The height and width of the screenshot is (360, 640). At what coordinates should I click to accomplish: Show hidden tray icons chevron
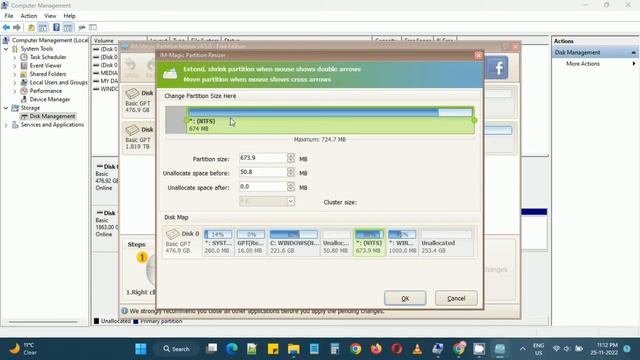coord(522,349)
